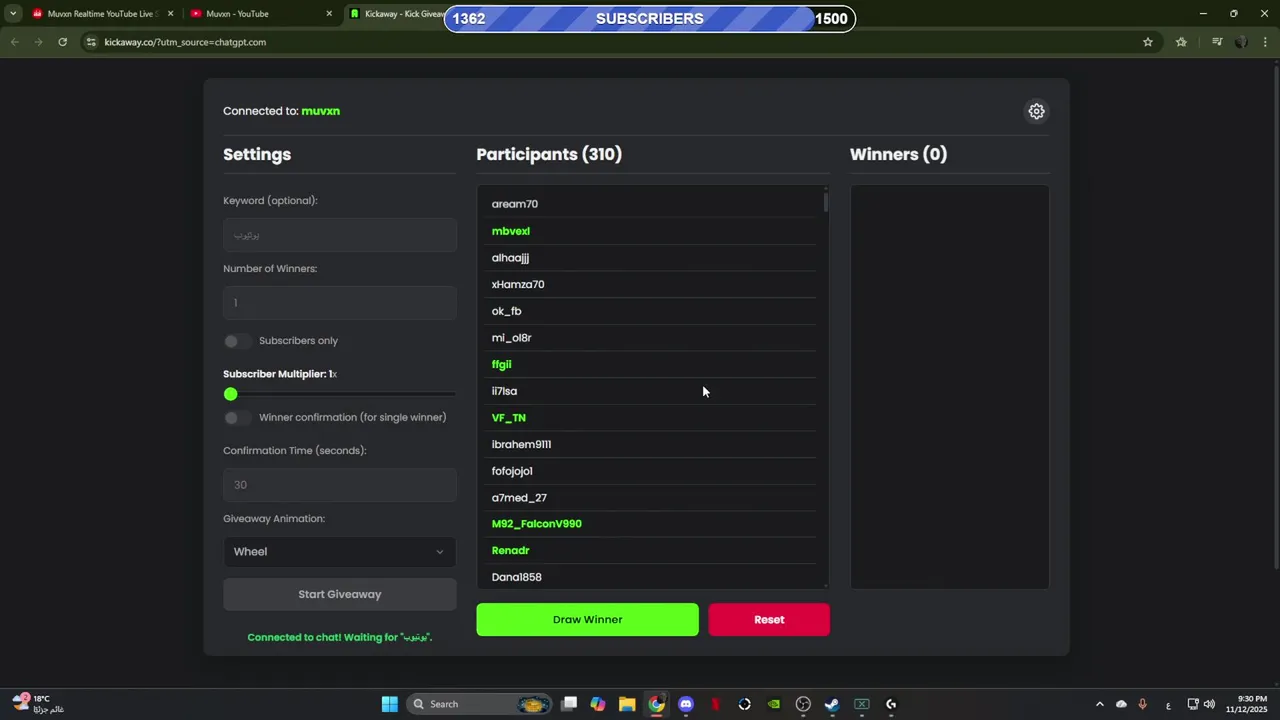Screen dimensions: 1280x720
Task: Click the muvxn connected channel name
Action: 321,111
